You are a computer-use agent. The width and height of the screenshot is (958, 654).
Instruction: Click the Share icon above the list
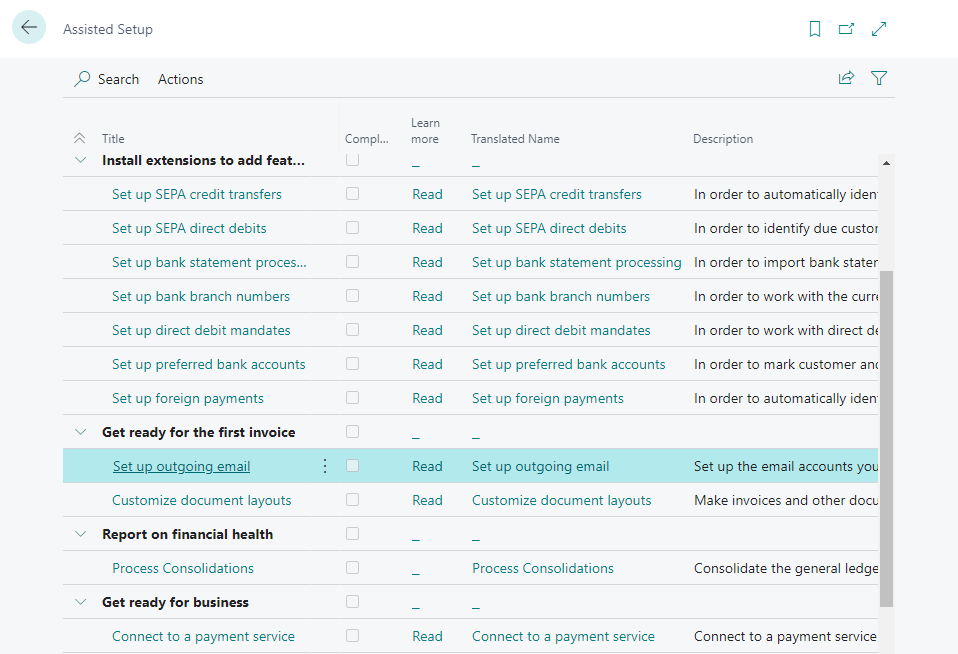click(x=846, y=77)
